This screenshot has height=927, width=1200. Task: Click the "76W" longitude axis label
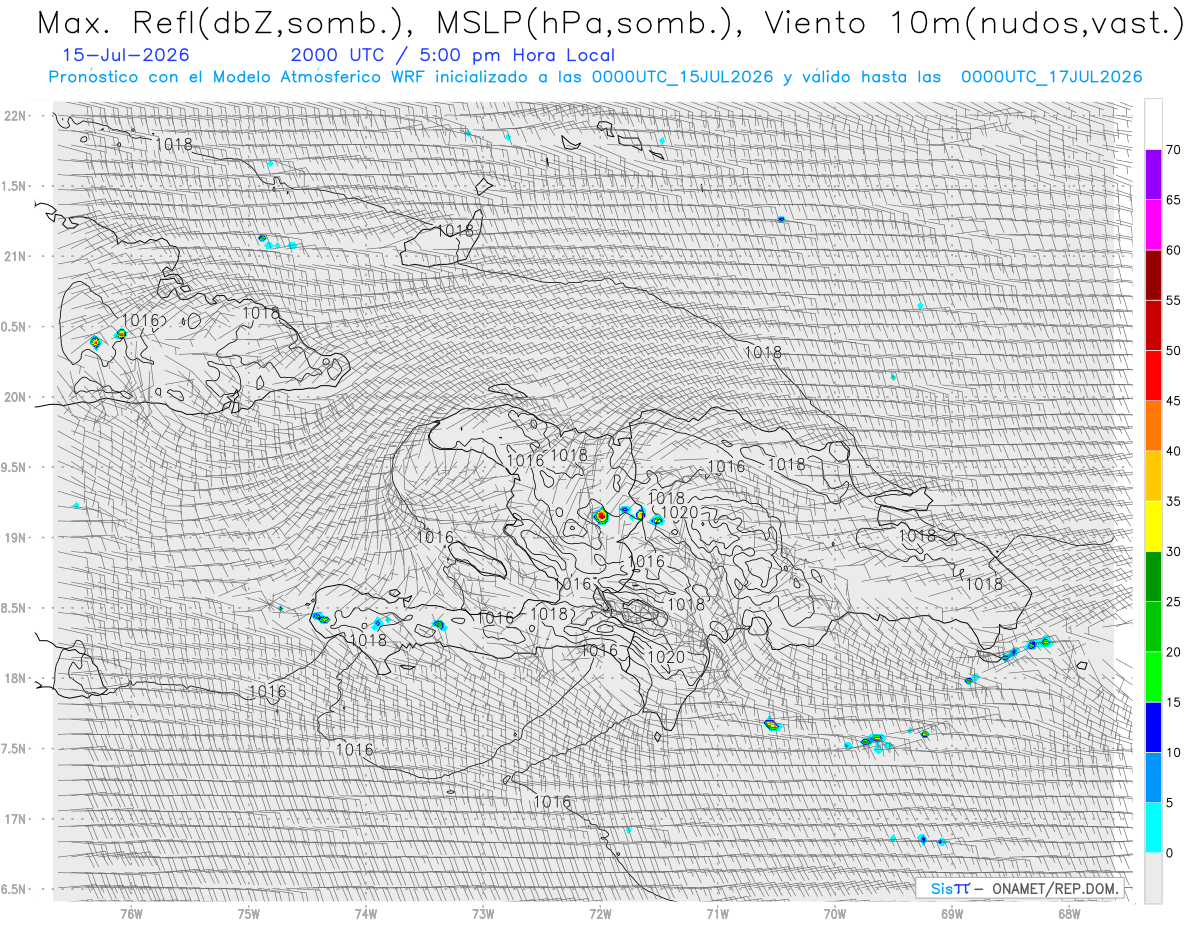tap(131, 912)
